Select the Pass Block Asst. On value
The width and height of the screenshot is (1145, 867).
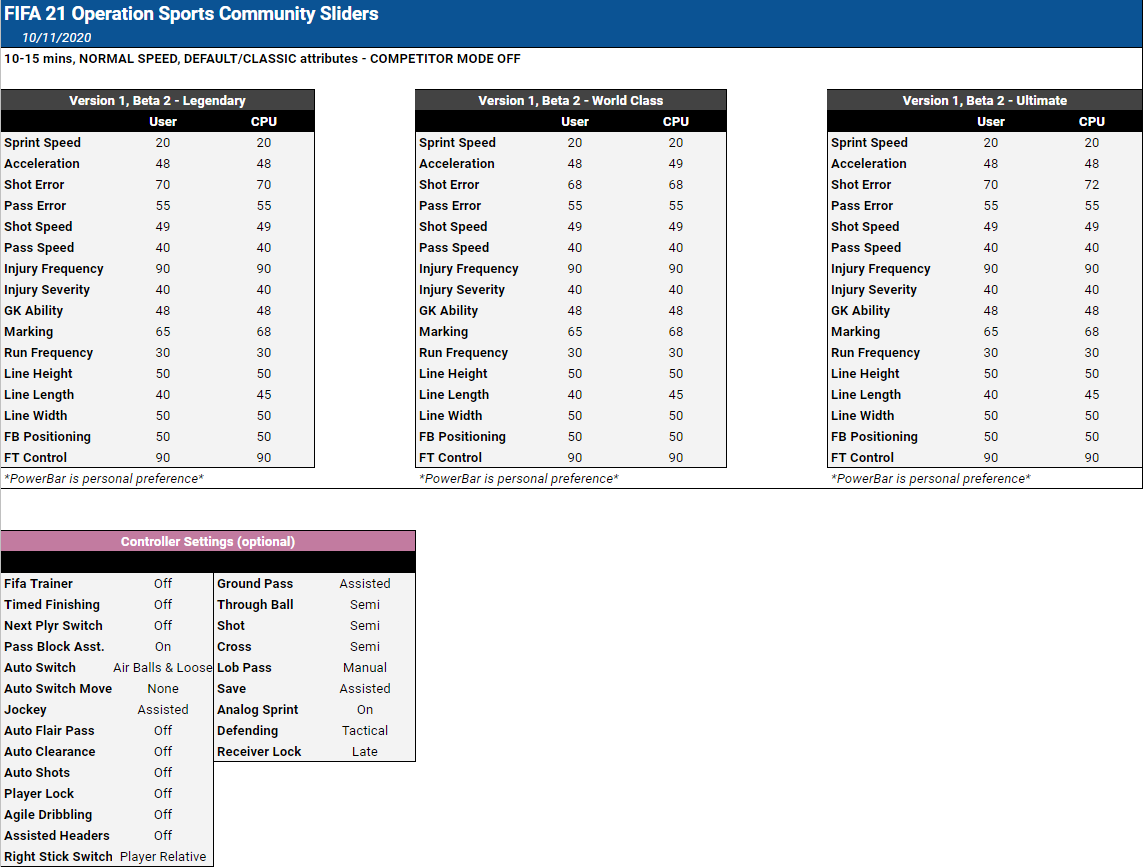click(x=163, y=646)
